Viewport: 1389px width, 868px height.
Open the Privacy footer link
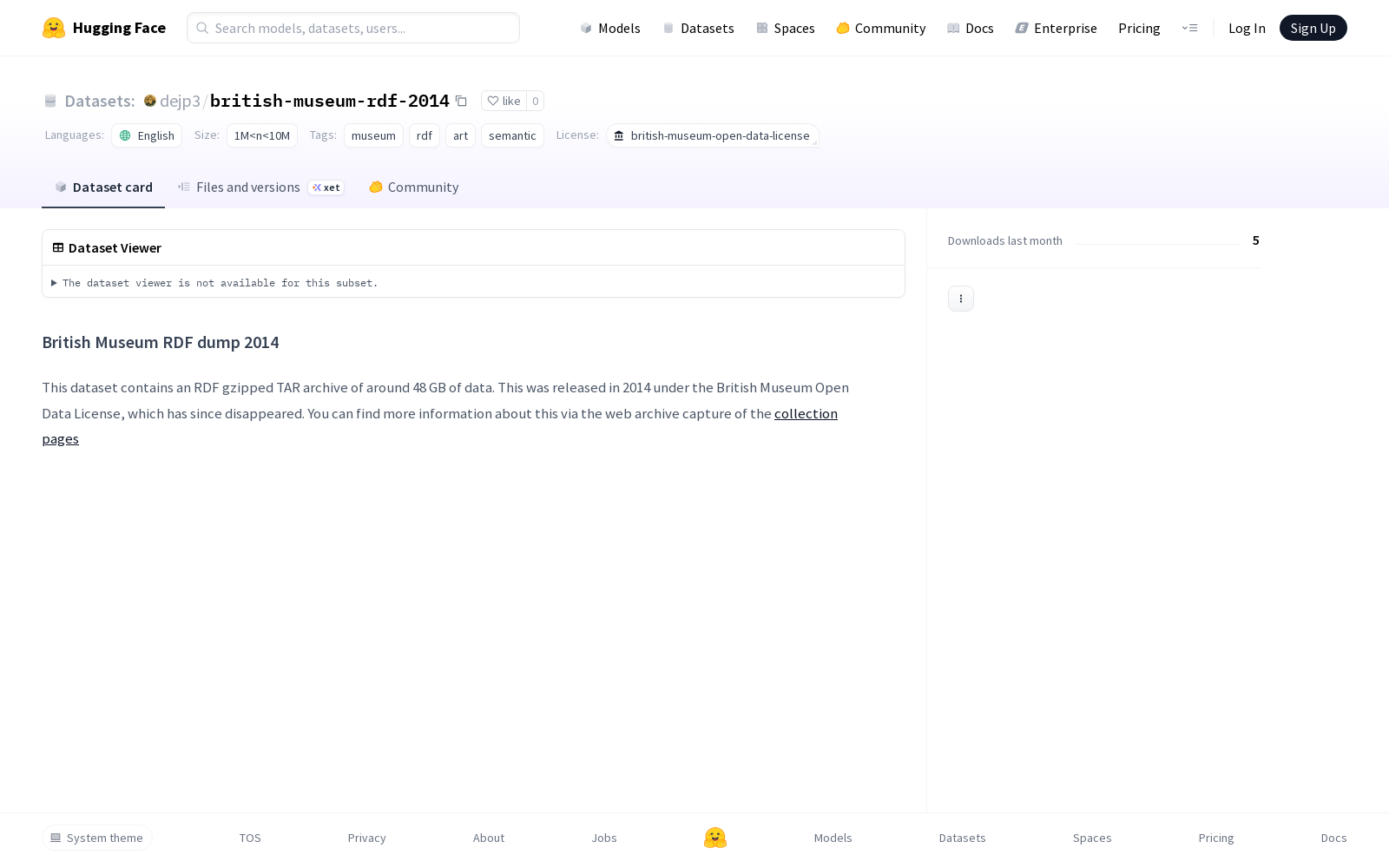pyautogui.click(x=366, y=838)
